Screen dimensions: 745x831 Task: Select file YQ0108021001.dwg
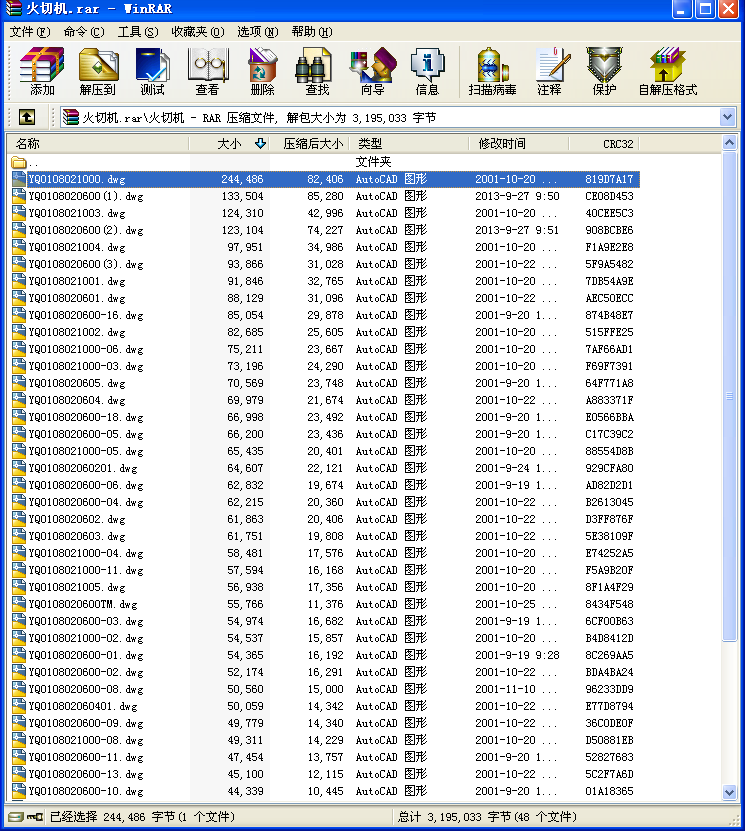coord(325,281)
